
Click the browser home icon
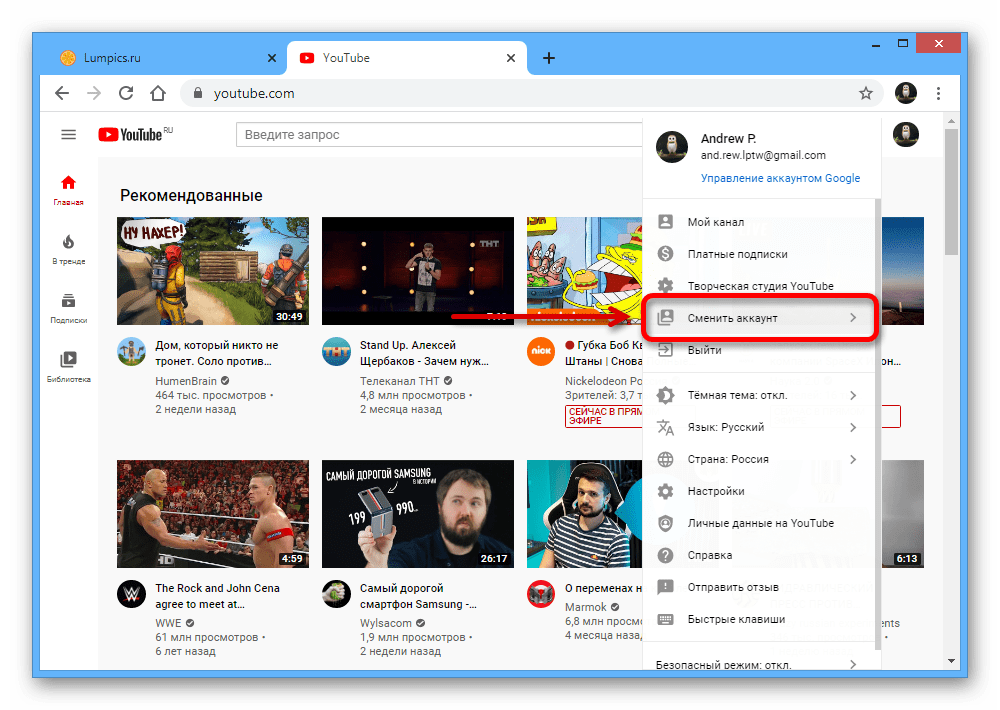158,93
